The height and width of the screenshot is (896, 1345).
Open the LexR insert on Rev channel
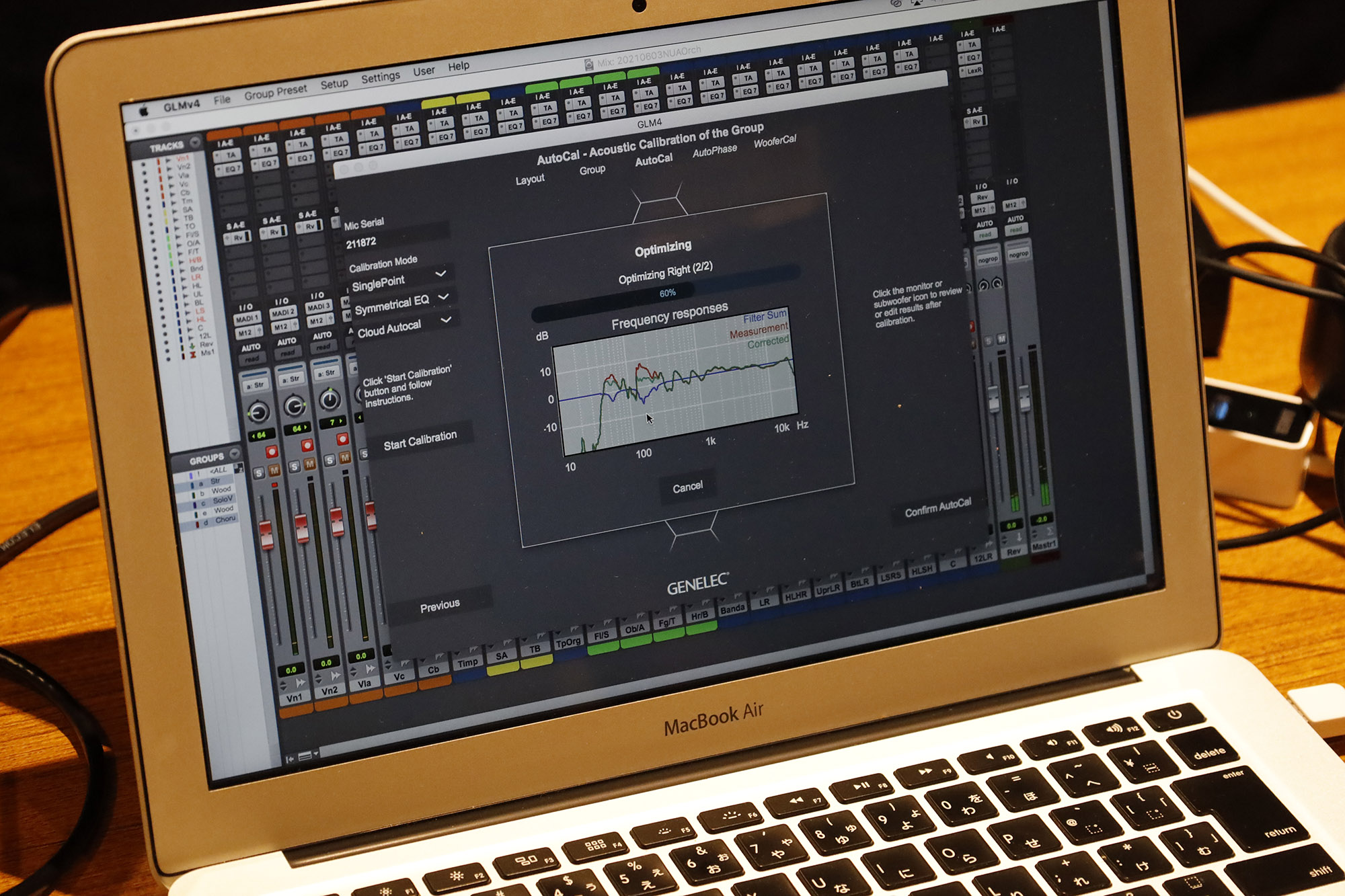point(972,71)
